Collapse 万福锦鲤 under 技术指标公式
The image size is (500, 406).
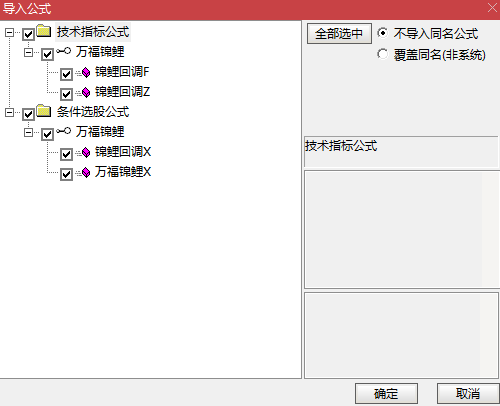pos(28,52)
